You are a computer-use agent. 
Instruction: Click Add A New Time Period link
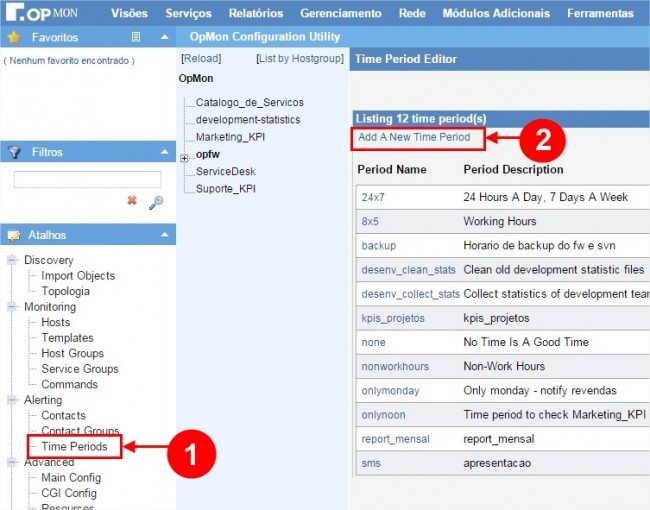(x=413, y=137)
